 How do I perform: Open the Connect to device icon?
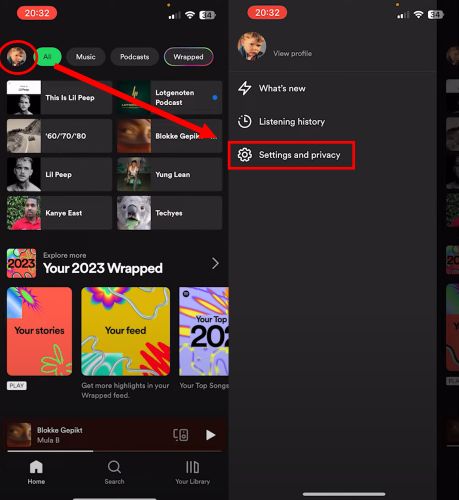(180, 435)
